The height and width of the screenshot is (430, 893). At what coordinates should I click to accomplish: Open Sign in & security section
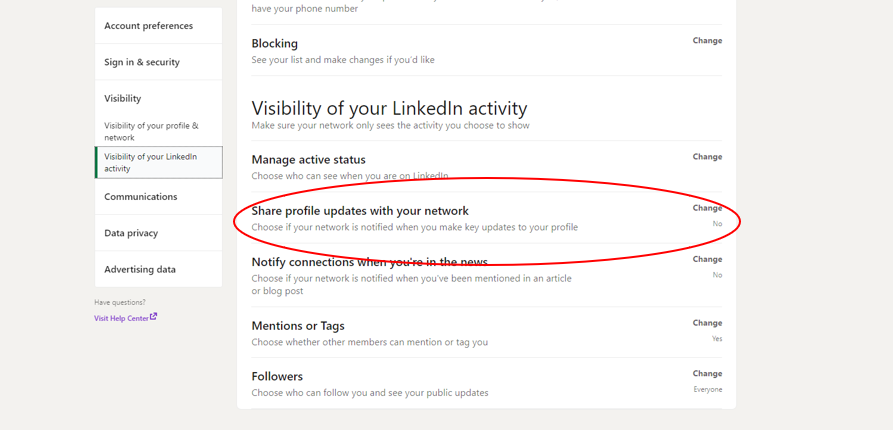point(158,62)
